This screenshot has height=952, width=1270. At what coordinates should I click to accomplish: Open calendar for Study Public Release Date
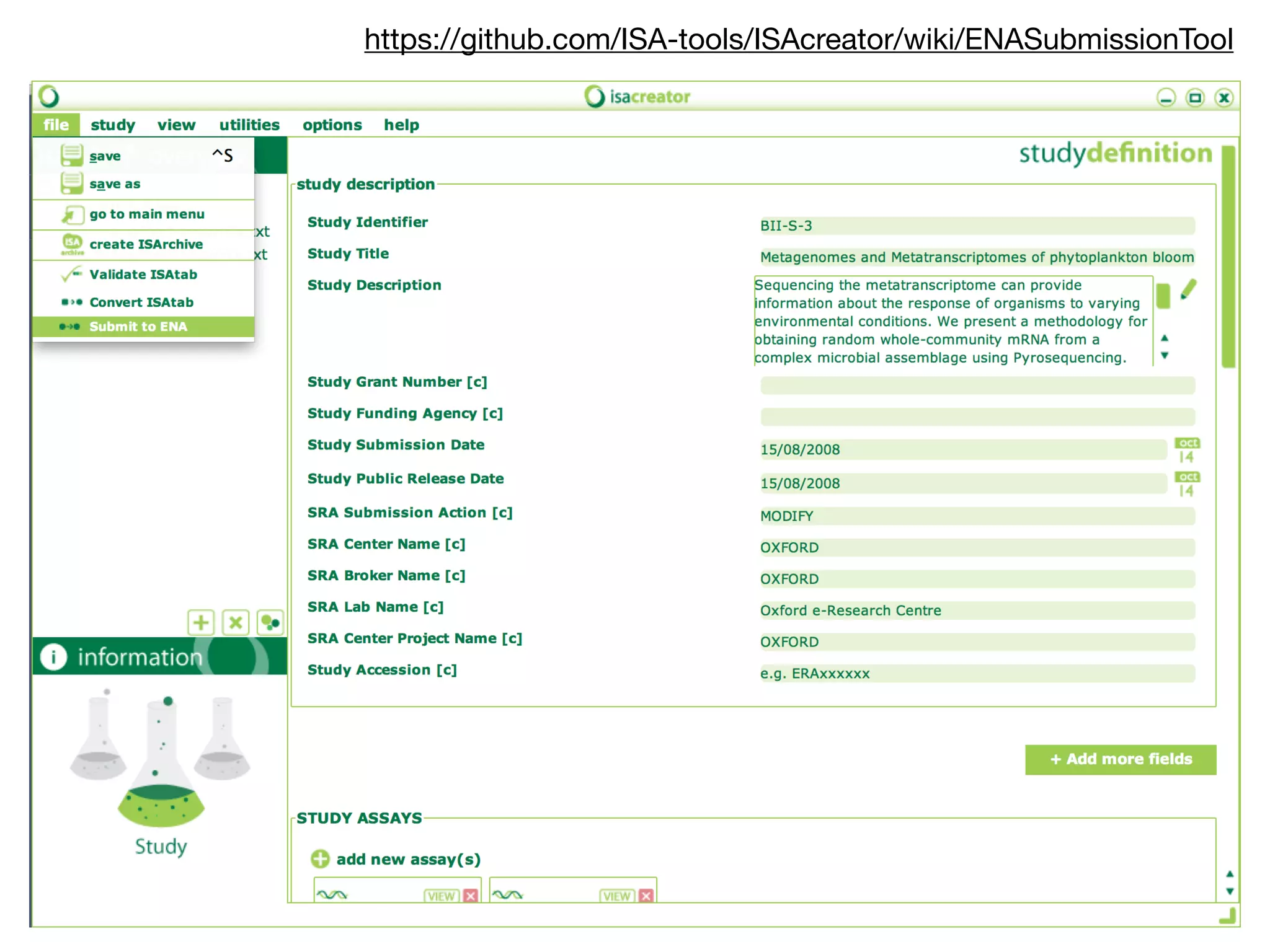pos(1187,484)
